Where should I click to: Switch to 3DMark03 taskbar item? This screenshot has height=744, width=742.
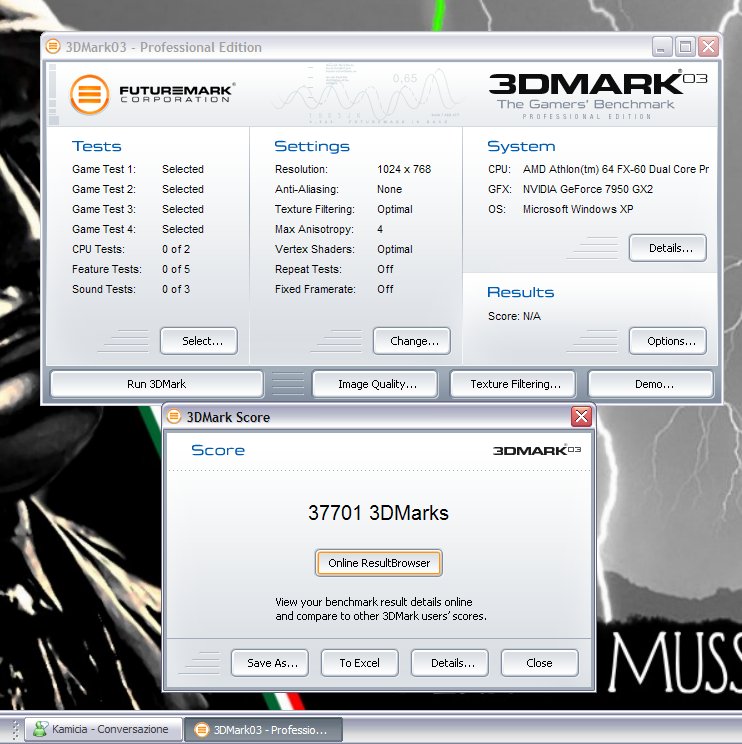point(265,730)
